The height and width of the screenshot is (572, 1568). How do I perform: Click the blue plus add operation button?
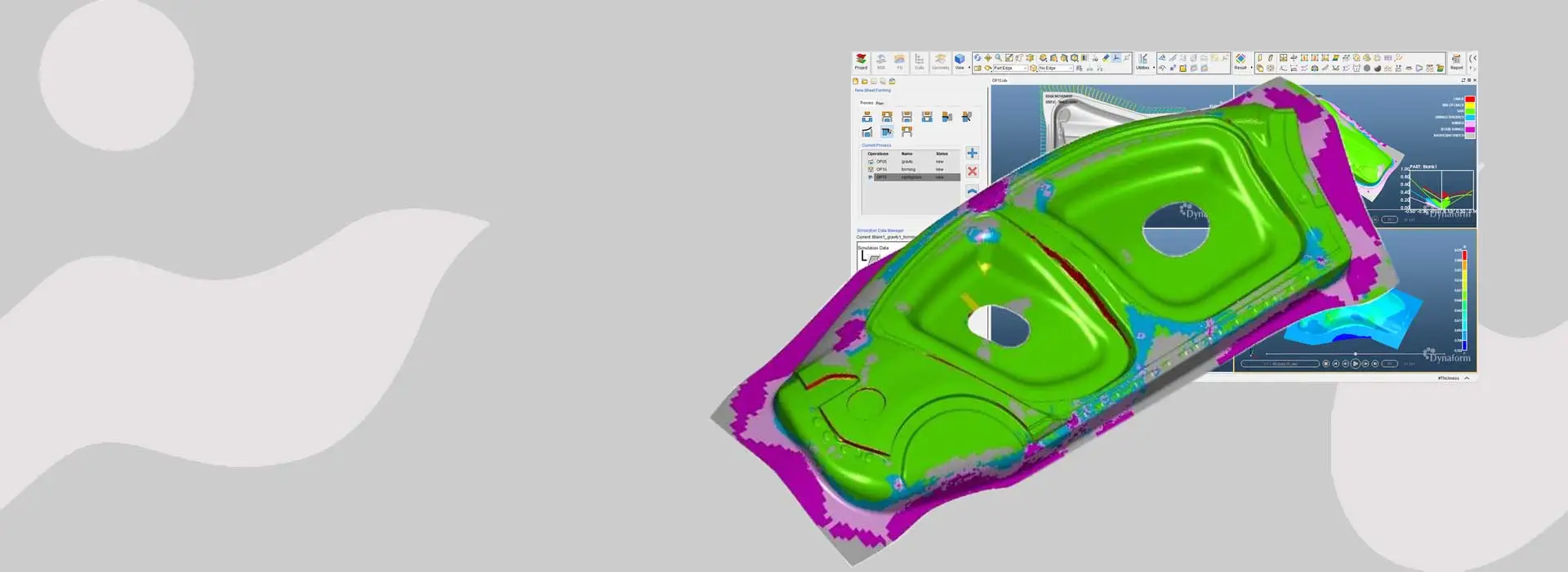(973, 153)
